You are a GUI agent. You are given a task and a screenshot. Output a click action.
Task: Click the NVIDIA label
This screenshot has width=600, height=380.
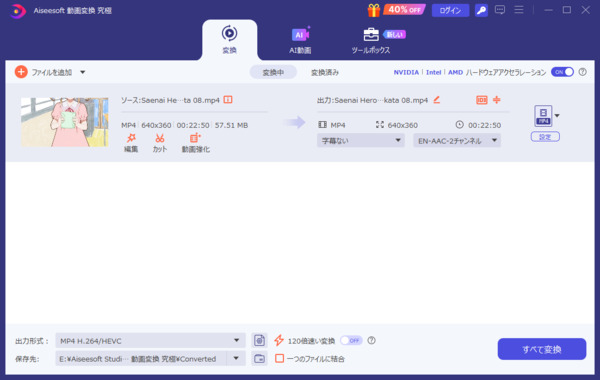pos(406,72)
